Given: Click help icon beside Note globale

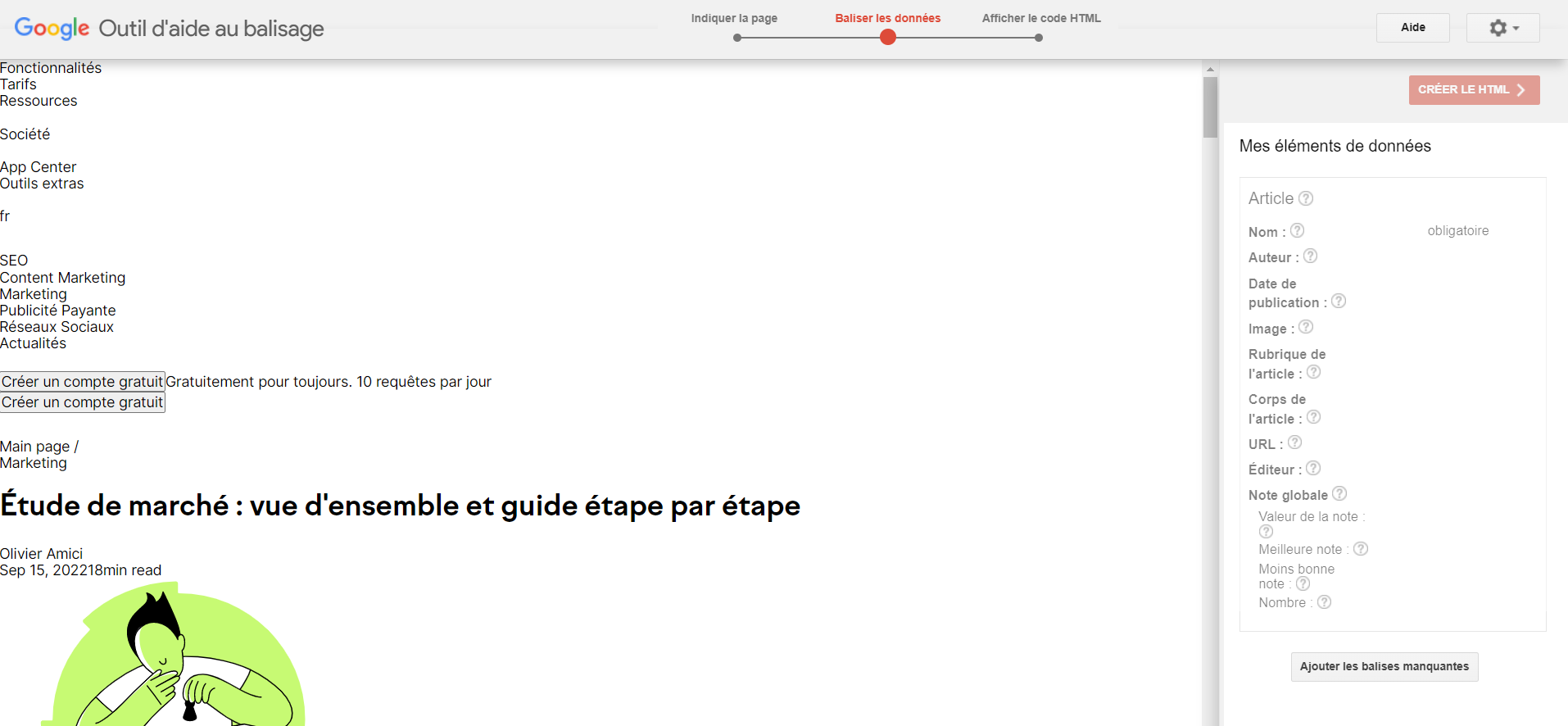Looking at the screenshot, I should [1339, 494].
